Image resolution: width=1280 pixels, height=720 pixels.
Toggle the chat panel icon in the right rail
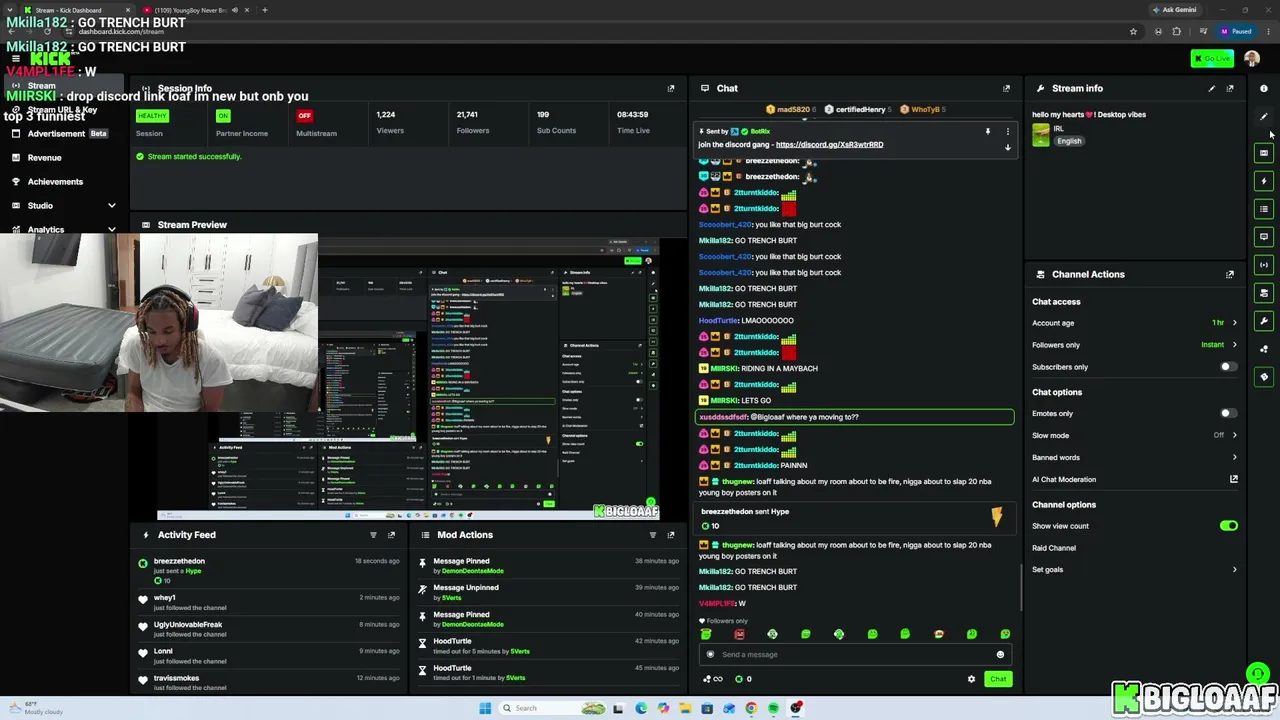tap(1264, 237)
